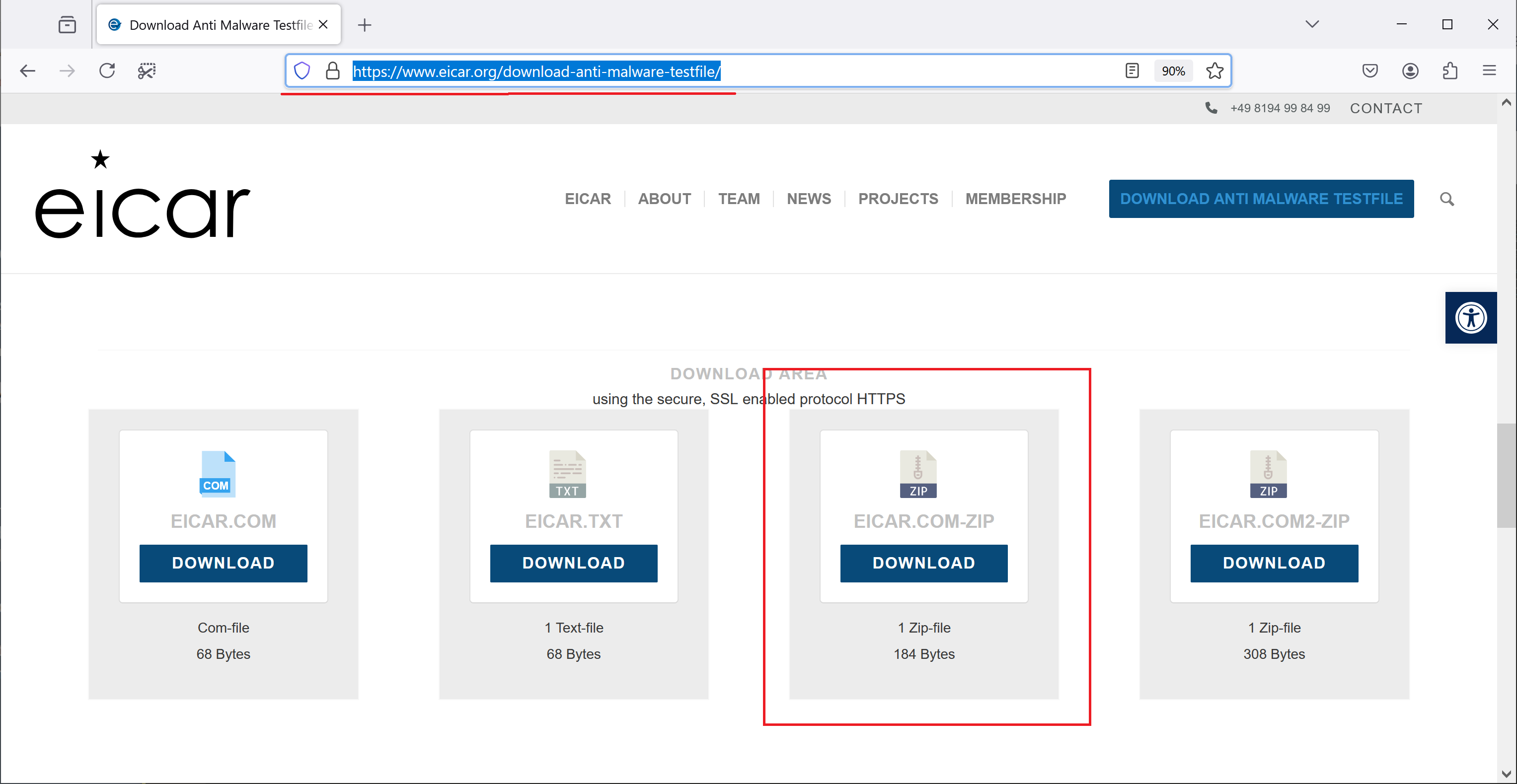The image size is (1517, 784).
Task: Take a screenshot with the scissors icon
Action: [147, 71]
